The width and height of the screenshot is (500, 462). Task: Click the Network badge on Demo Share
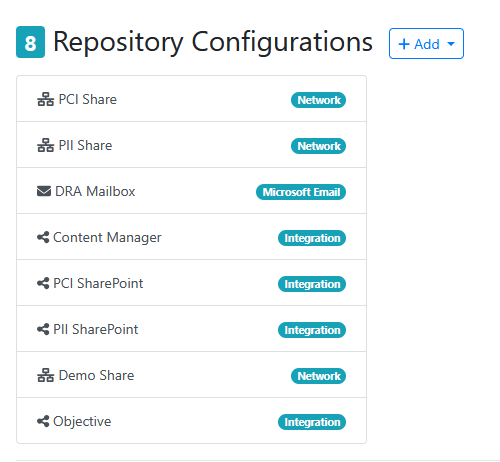pyautogui.click(x=318, y=376)
